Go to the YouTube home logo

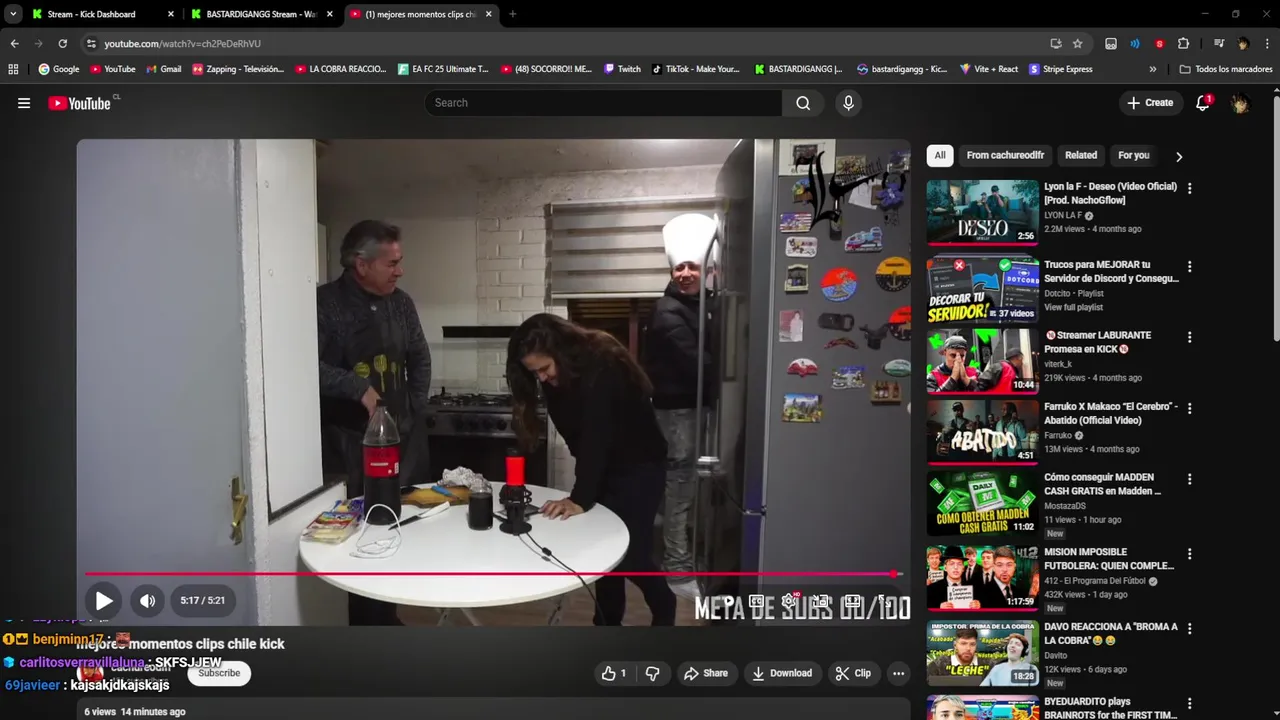coord(80,103)
